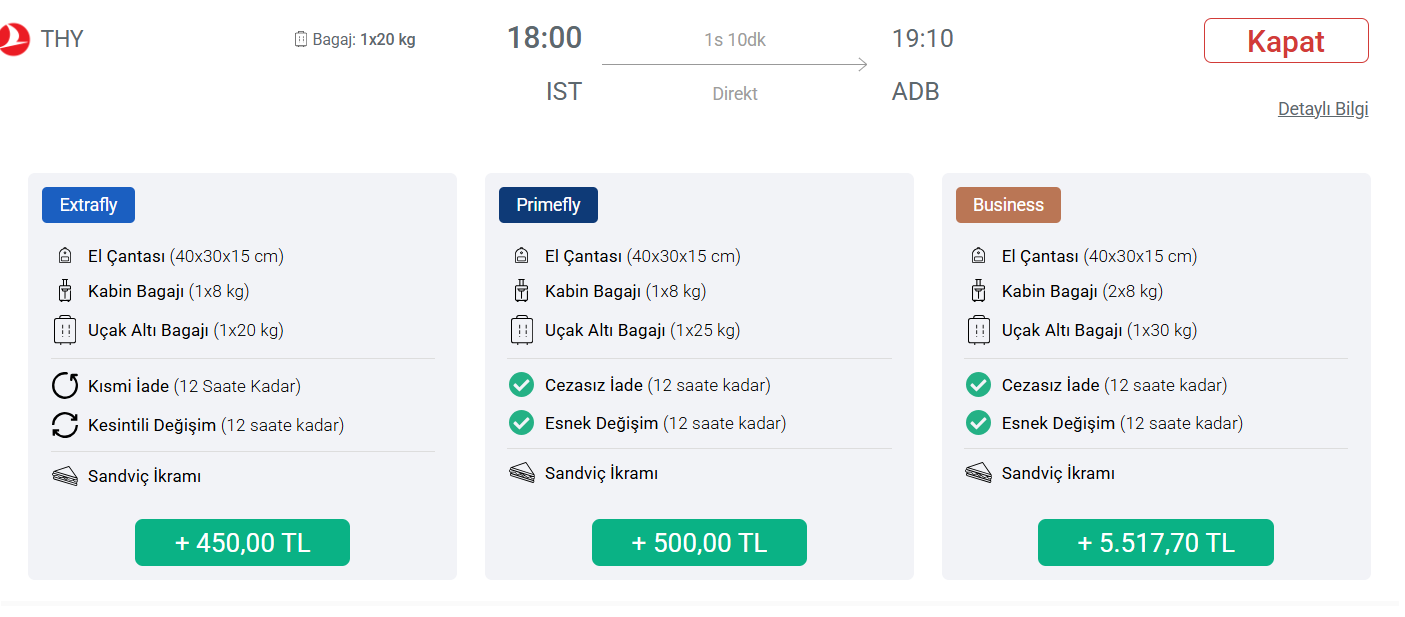Select the brown Business badge
Screen dimensions: 1405x617
point(1008,205)
